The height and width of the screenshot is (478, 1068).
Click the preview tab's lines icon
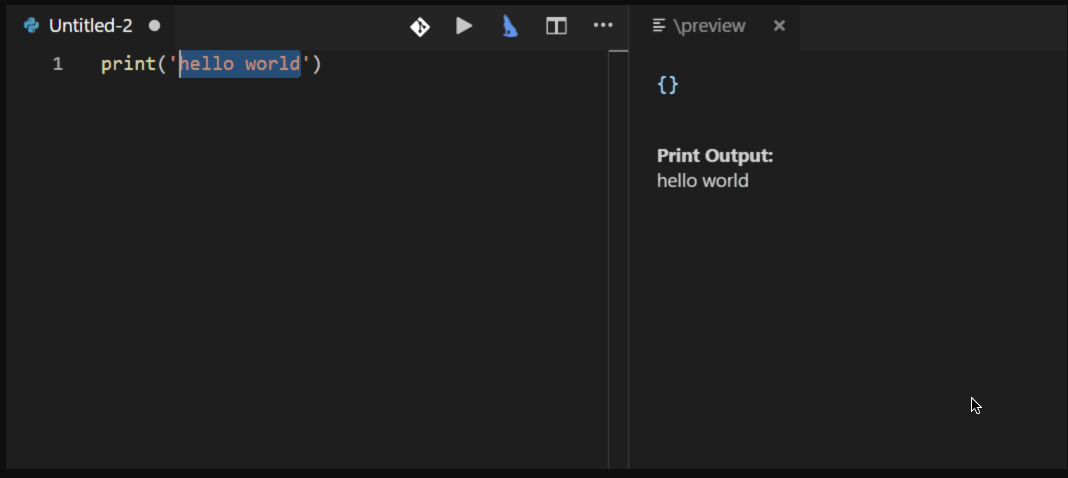click(x=659, y=26)
